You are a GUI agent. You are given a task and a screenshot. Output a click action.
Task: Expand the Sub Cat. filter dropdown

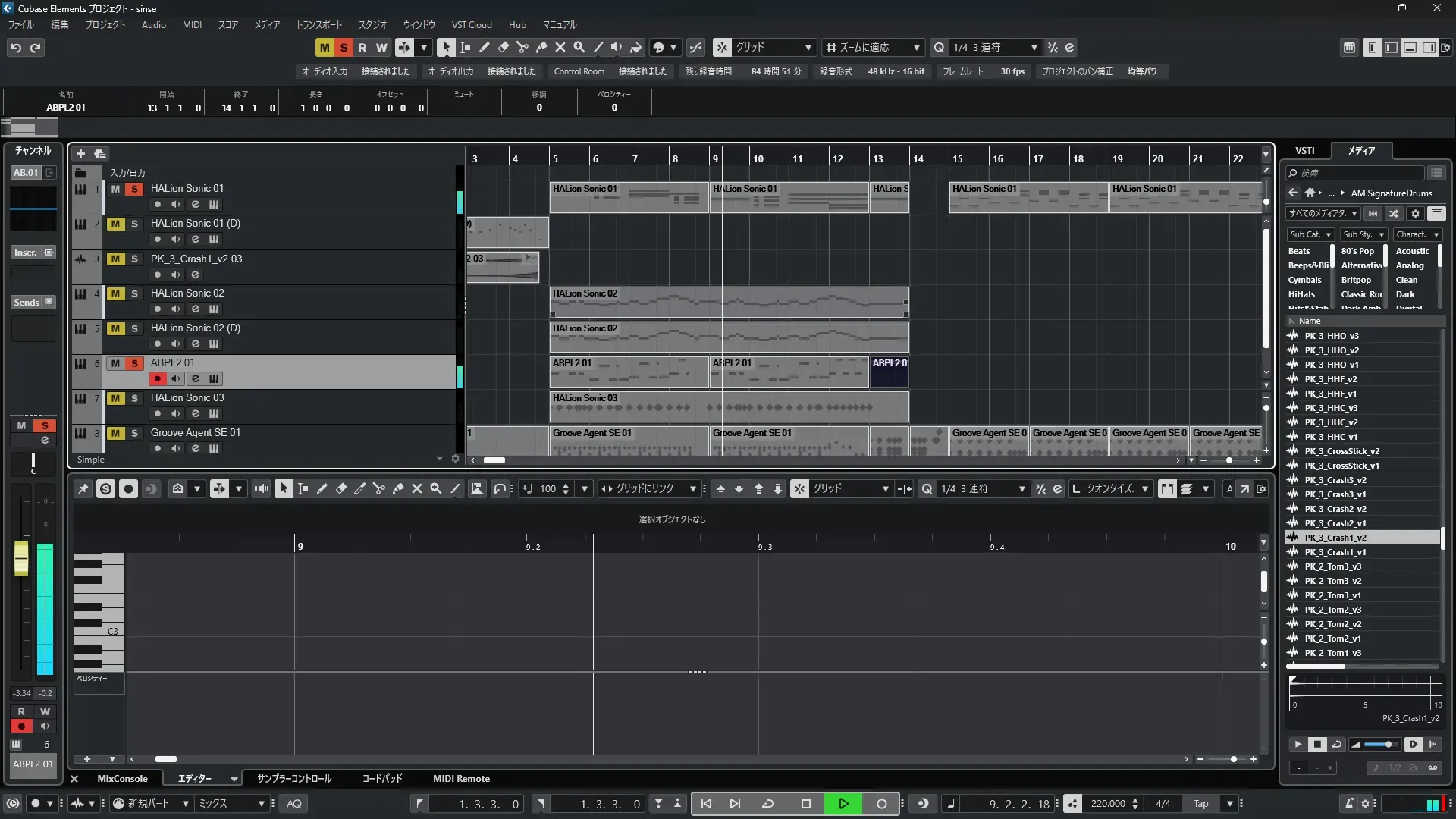[x=1310, y=235]
